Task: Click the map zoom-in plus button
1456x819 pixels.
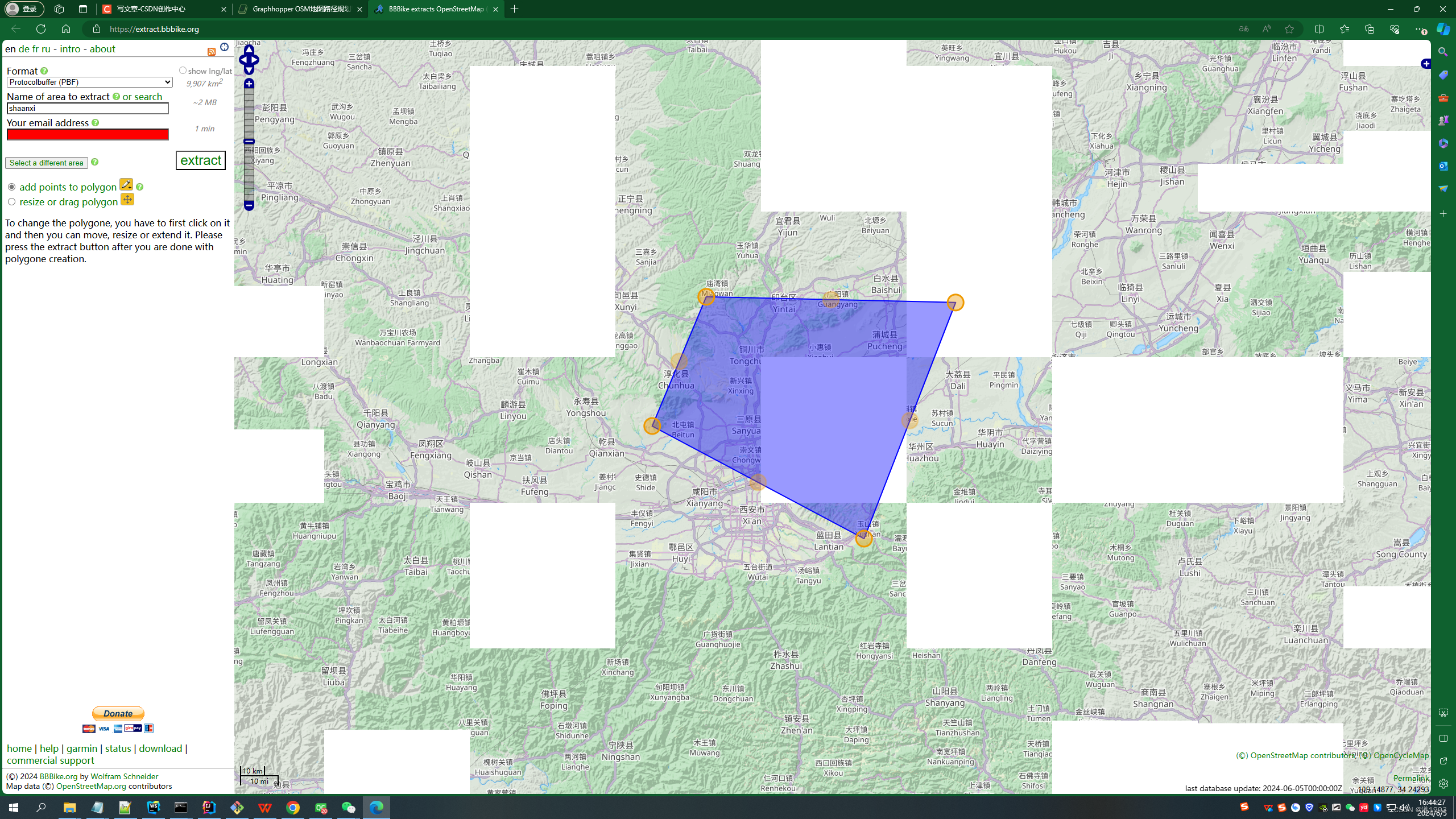Action: tap(249, 84)
